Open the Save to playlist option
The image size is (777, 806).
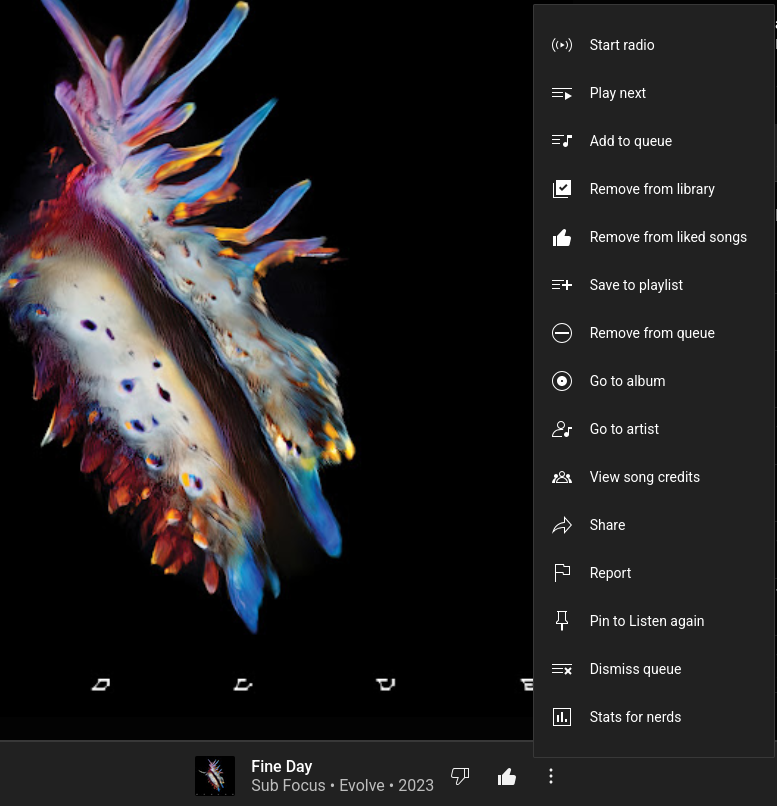(x=635, y=285)
